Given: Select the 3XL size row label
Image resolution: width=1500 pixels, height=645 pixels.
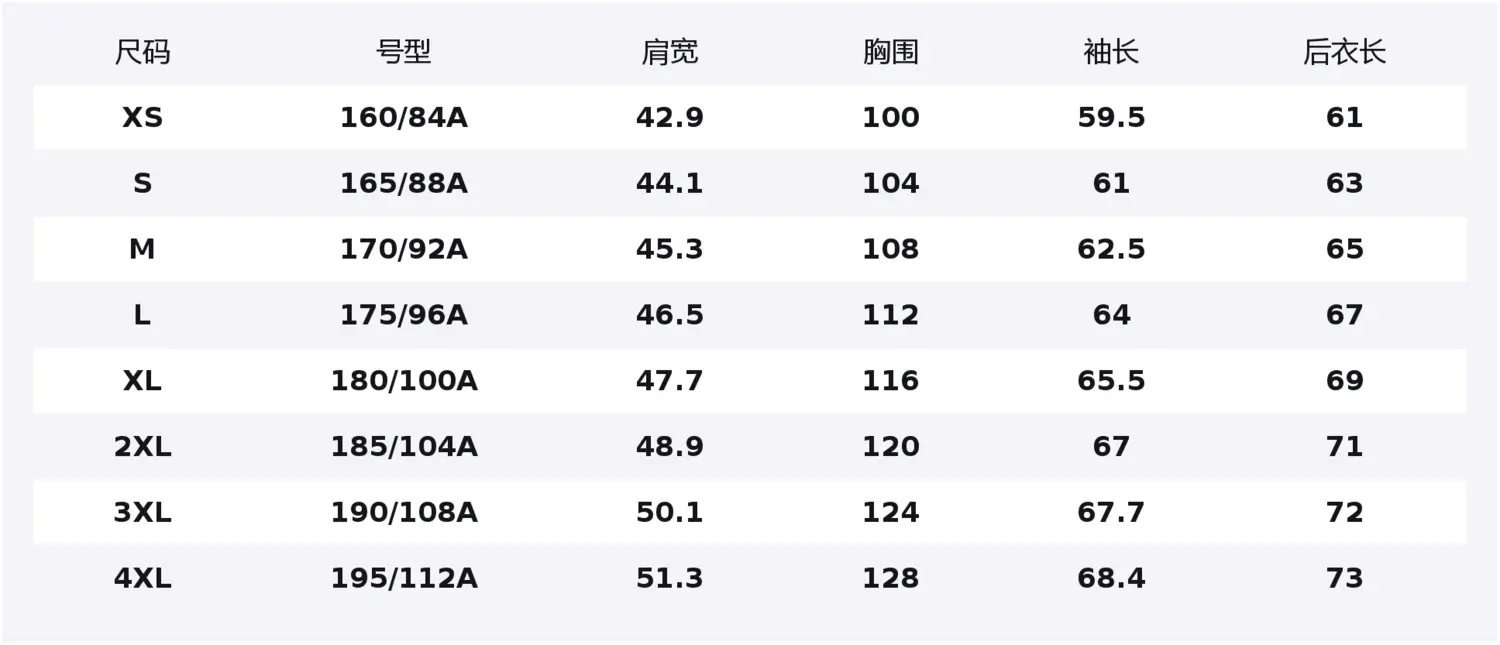Looking at the screenshot, I should tap(142, 513).
